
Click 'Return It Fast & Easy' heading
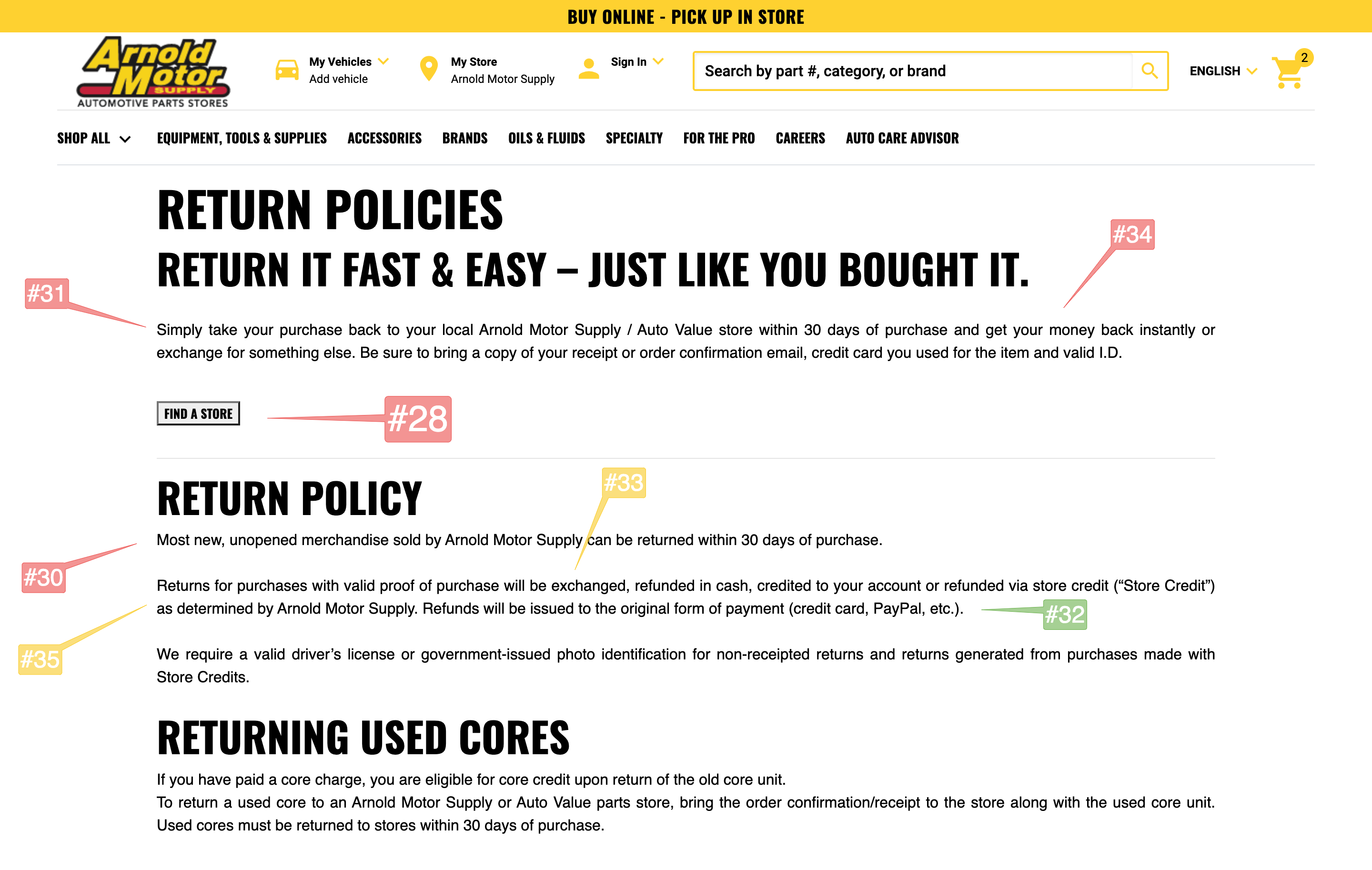tap(593, 270)
